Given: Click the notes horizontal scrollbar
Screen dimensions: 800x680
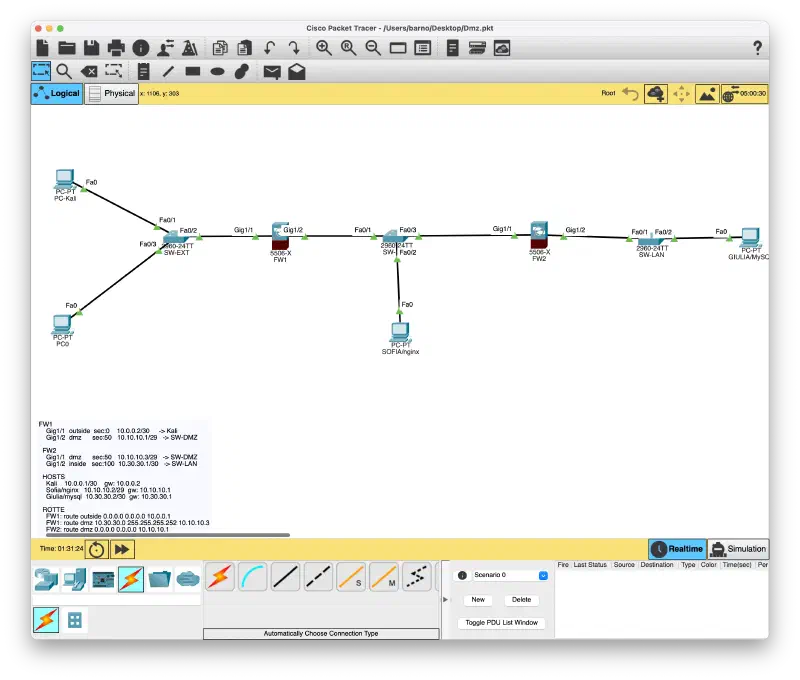Looking at the screenshot, I should [167, 535].
